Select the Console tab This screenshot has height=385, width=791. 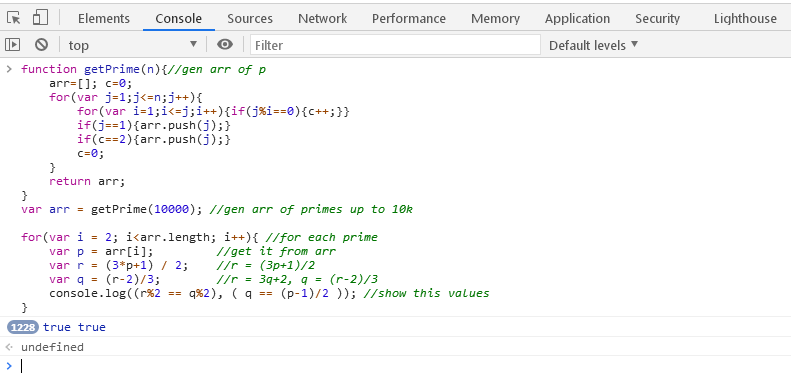coord(179,19)
